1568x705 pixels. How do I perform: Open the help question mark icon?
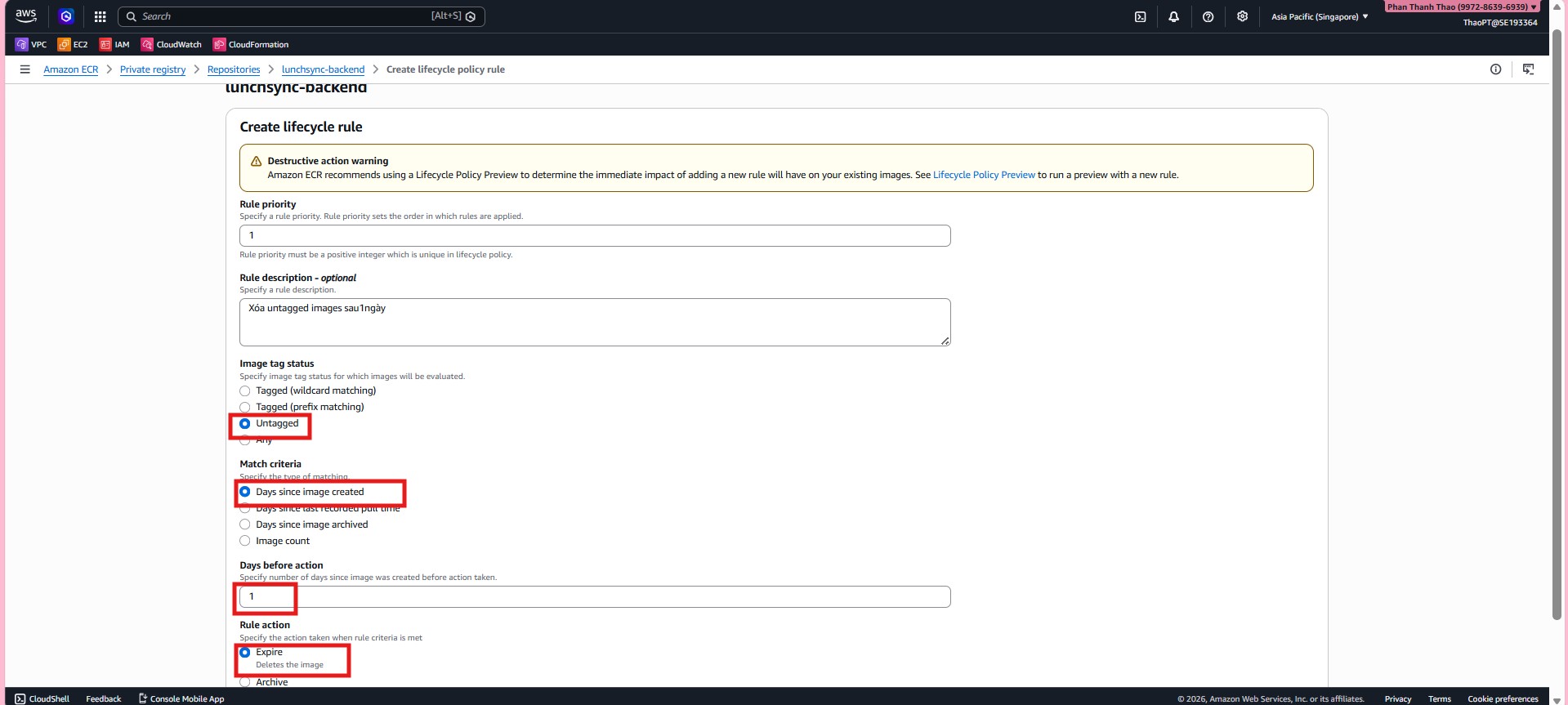pyautogui.click(x=1208, y=16)
